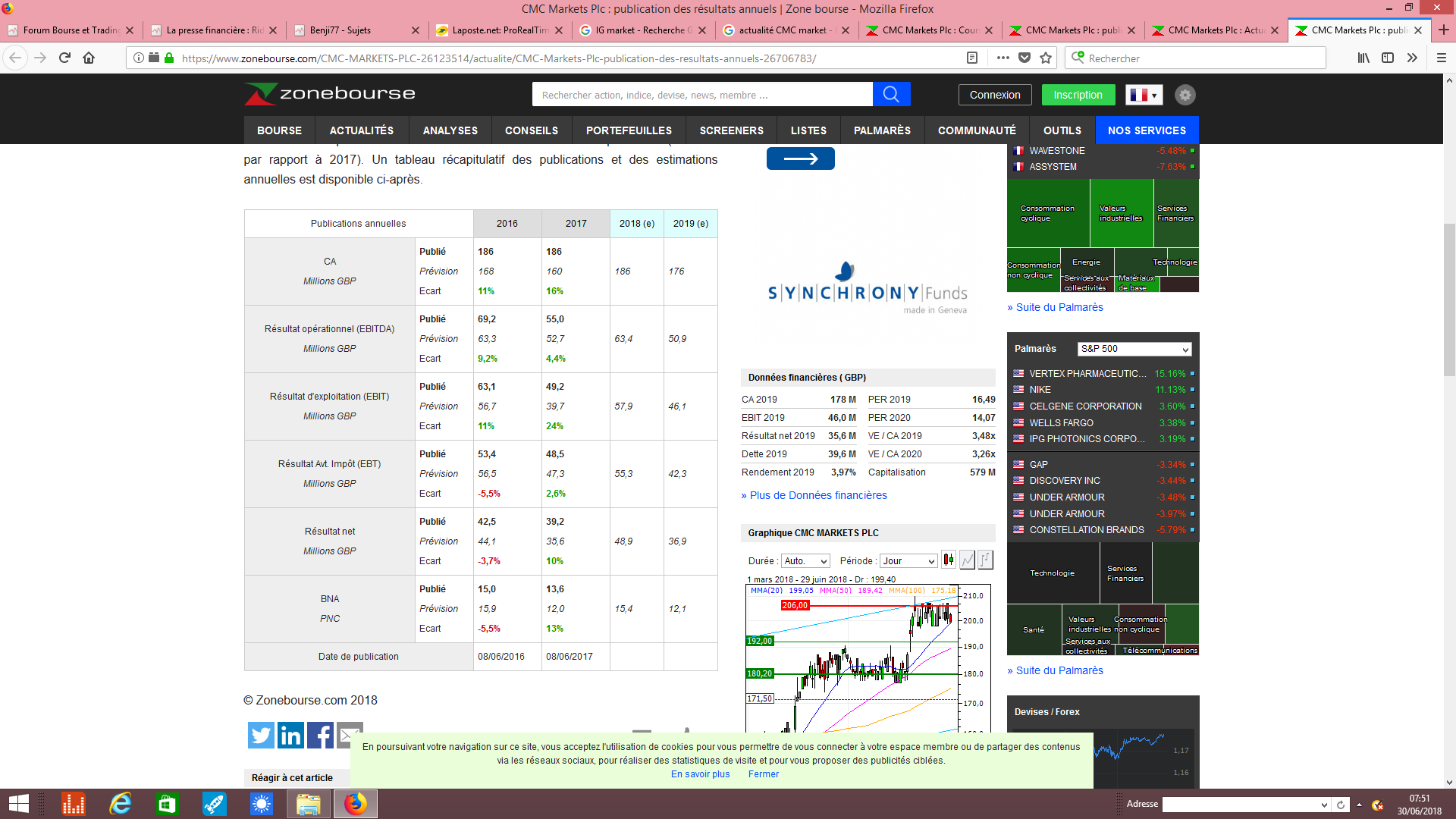The height and width of the screenshot is (819, 1456).
Task: Click the blue arrow banner button
Action: (800, 158)
